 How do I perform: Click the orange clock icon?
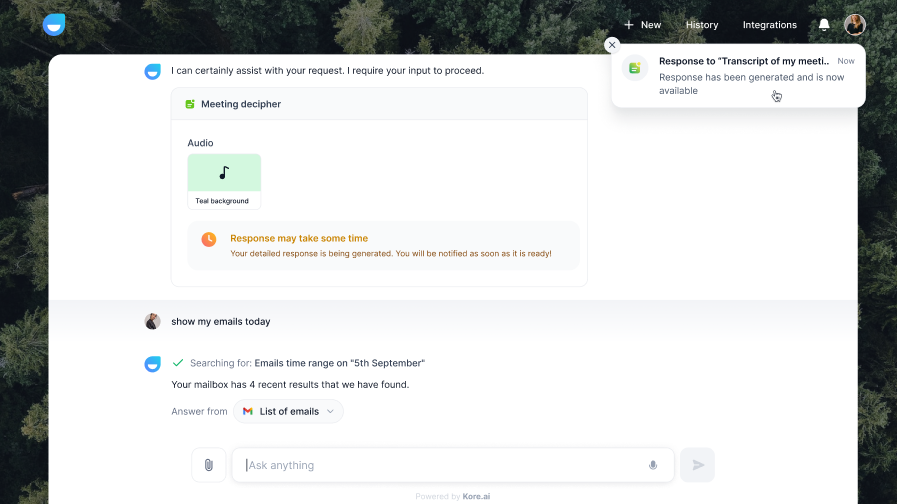coord(209,239)
